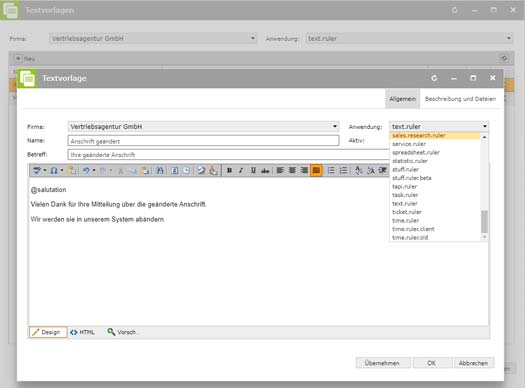The height and width of the screenshot is (388, 525).
Task: Open the spell check dropdown arrow
Action: click(45, 170)
